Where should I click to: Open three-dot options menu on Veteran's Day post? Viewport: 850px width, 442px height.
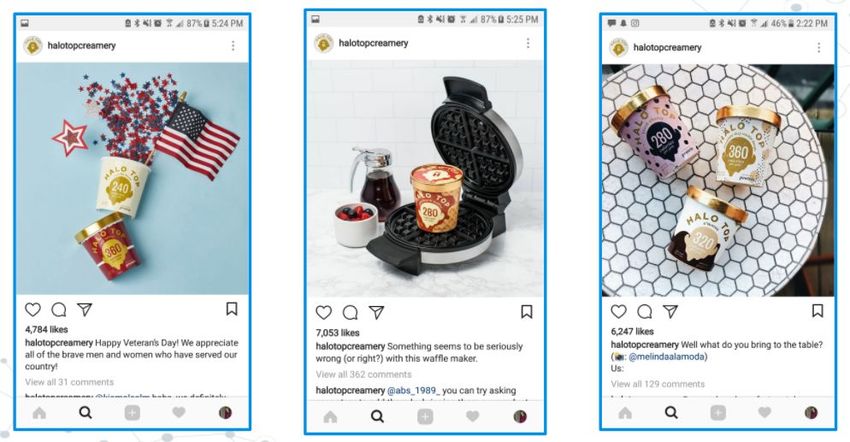[x=233, y=46]
